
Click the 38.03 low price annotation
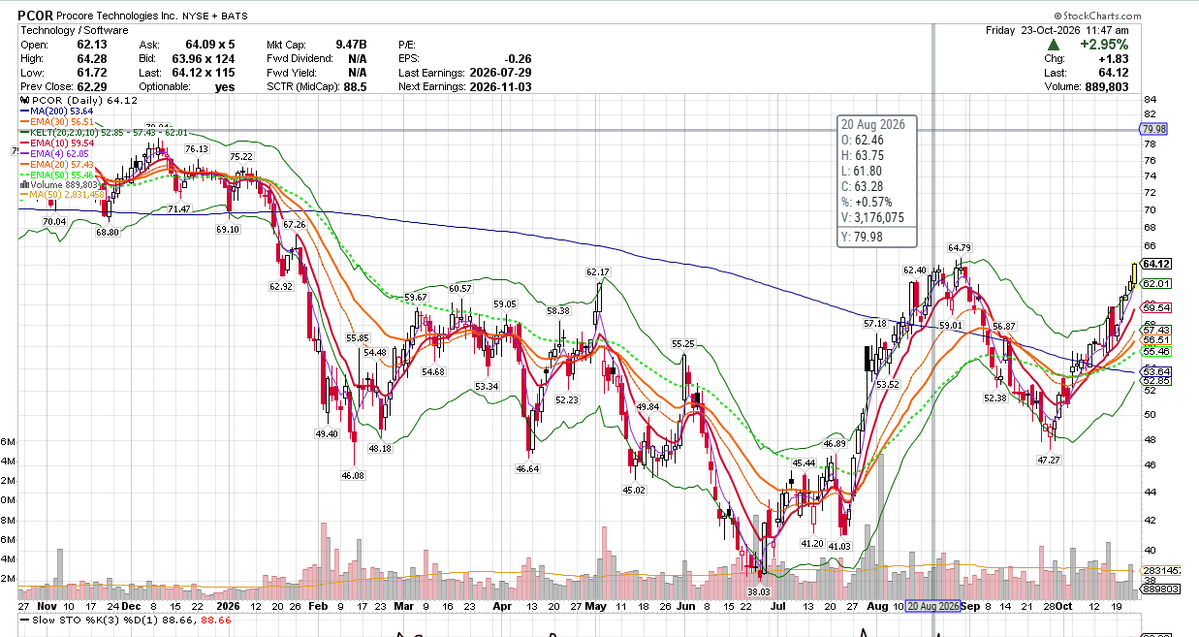click(x=759, y=592)
